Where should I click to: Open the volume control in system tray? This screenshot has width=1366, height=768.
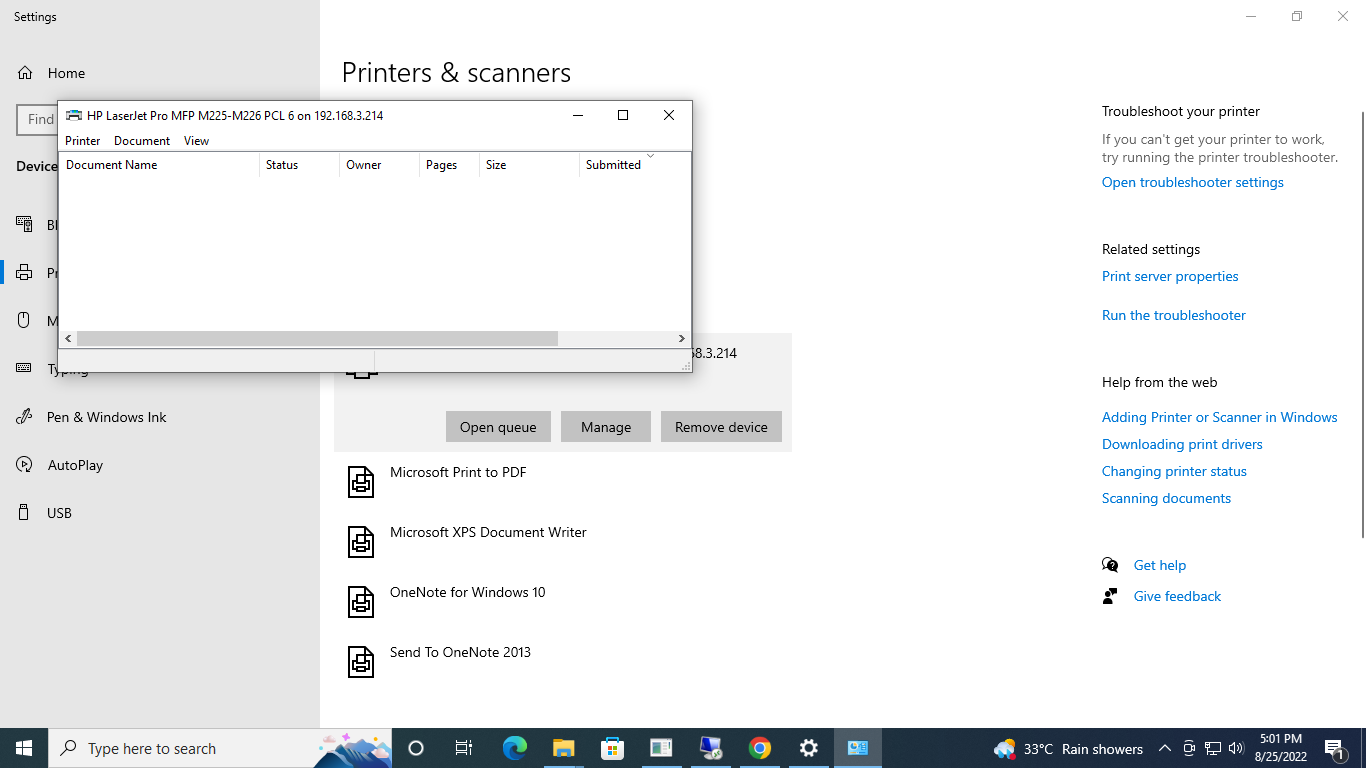coord(1236,748)
